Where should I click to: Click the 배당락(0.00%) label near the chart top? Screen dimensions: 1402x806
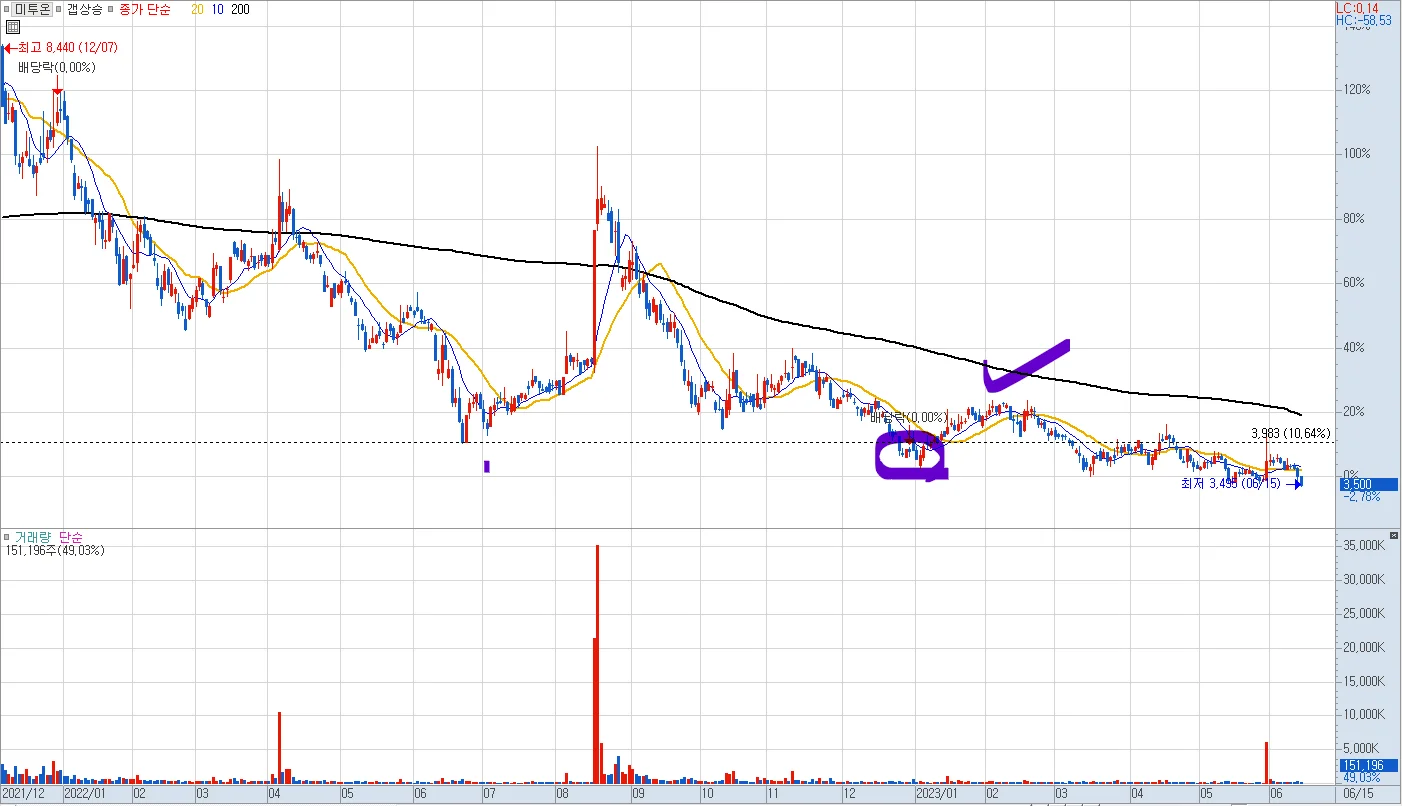pos(56,68)
